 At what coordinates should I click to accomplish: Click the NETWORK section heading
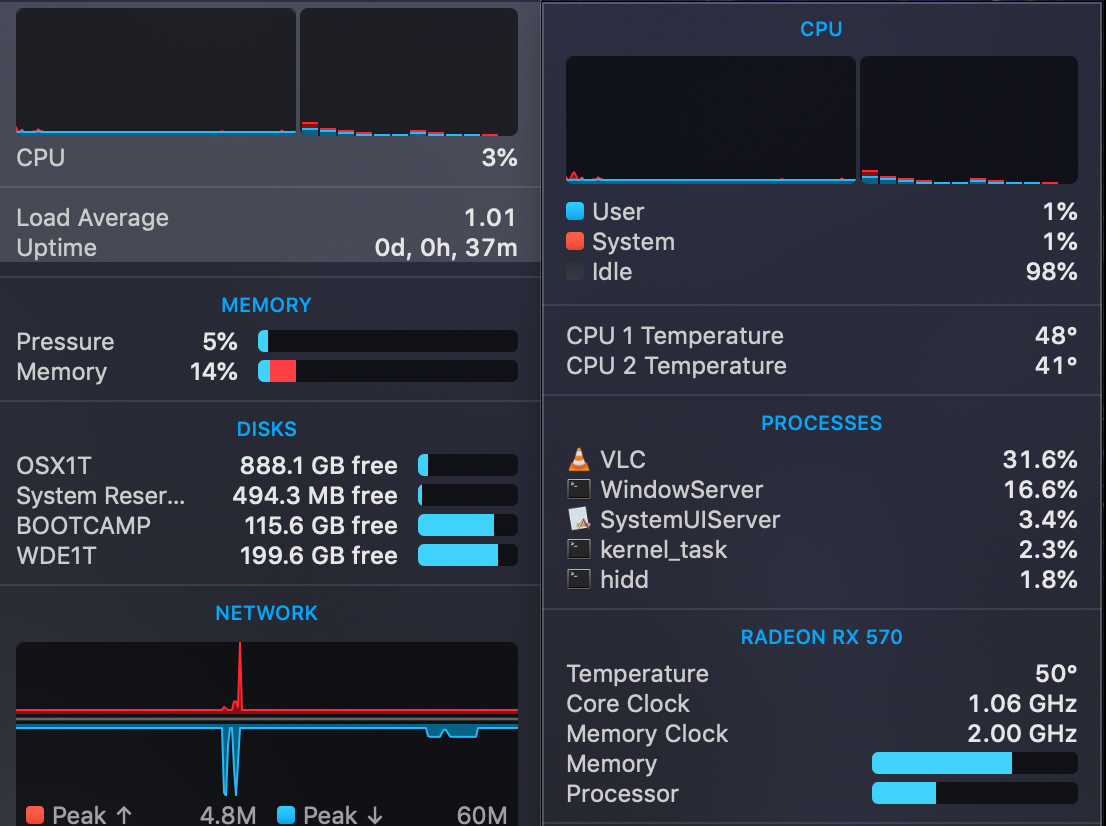point(266,613)
